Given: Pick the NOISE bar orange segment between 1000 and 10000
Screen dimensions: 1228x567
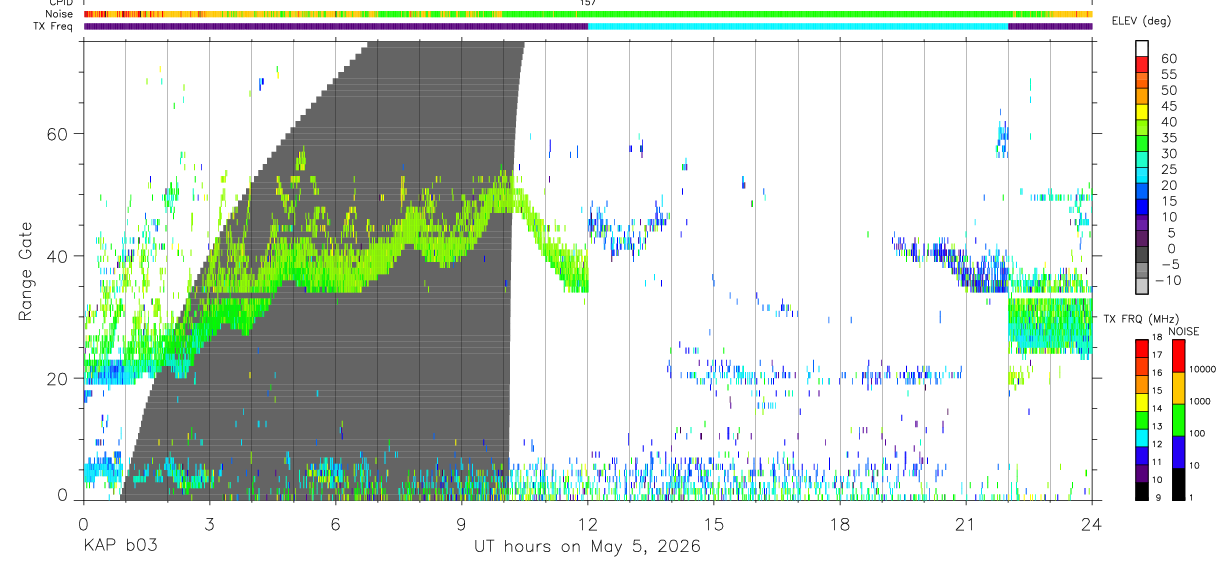Looking at the screenshot, I should click(x=1179, y=387).
